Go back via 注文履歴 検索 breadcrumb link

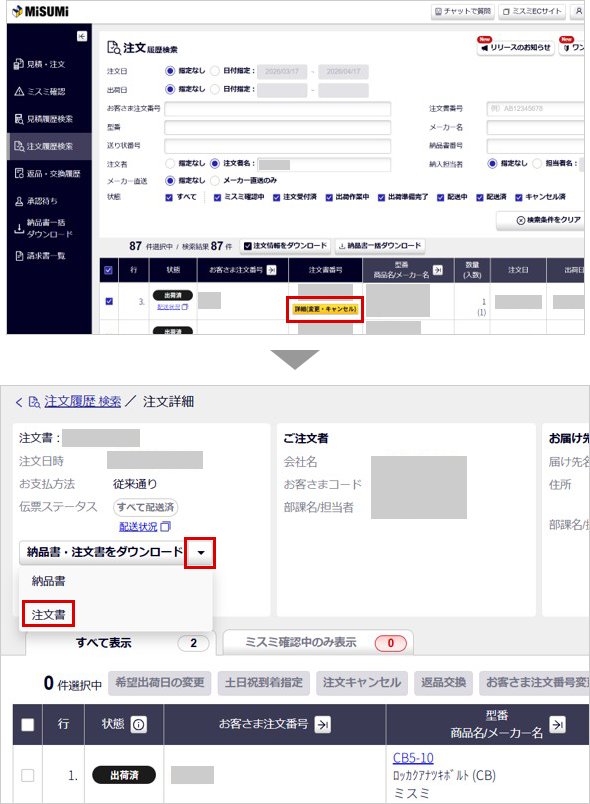(83, 401)
